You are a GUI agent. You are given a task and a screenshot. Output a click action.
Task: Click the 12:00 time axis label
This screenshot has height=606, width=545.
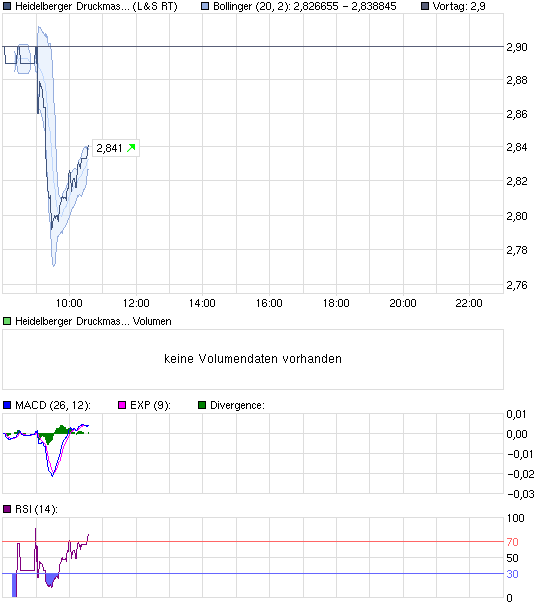(136, 303)
